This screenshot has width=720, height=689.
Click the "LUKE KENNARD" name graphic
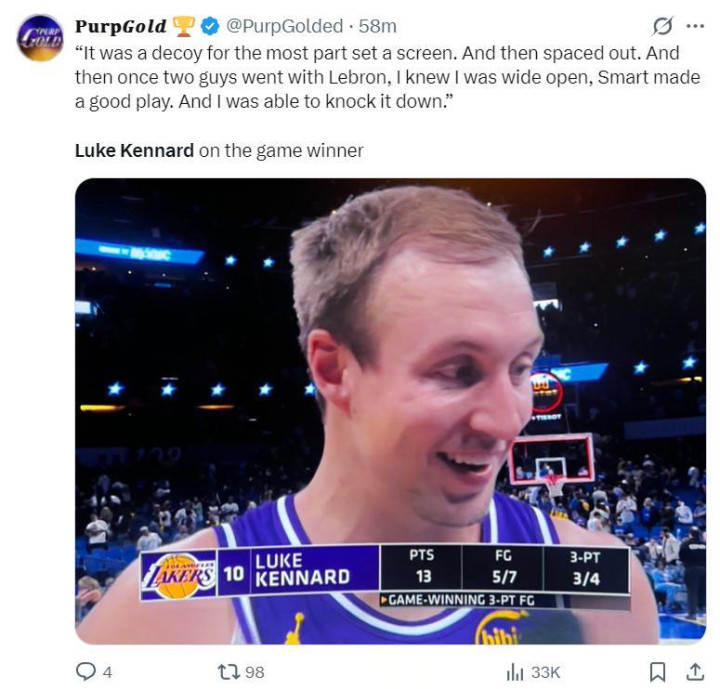[301, 569]
